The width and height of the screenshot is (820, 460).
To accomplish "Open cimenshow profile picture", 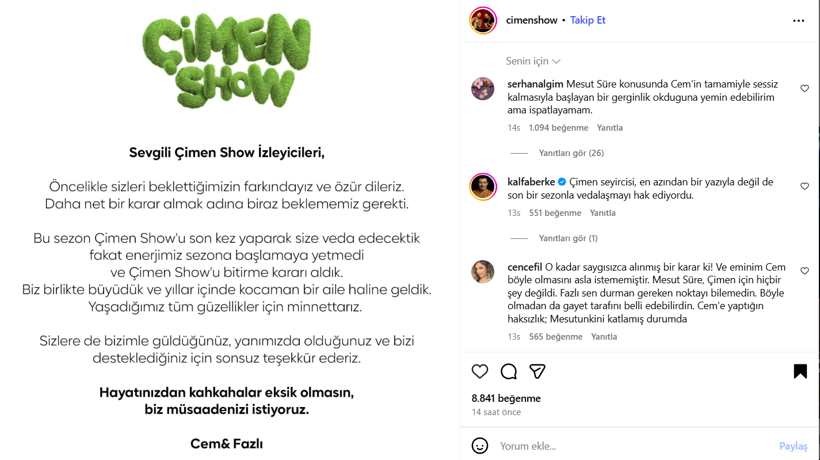I will pos(483,21).
